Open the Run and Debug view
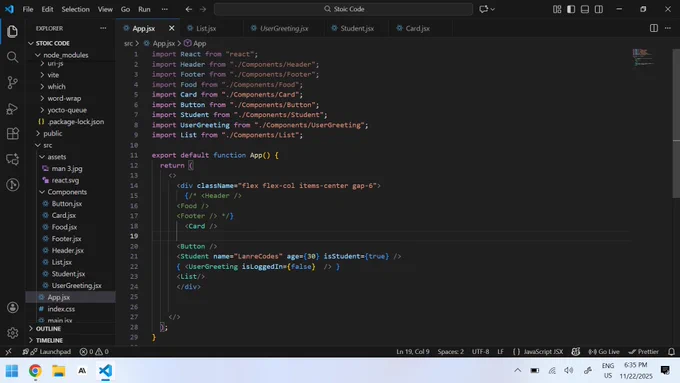The image size is (680, 383). coord(12,108)
